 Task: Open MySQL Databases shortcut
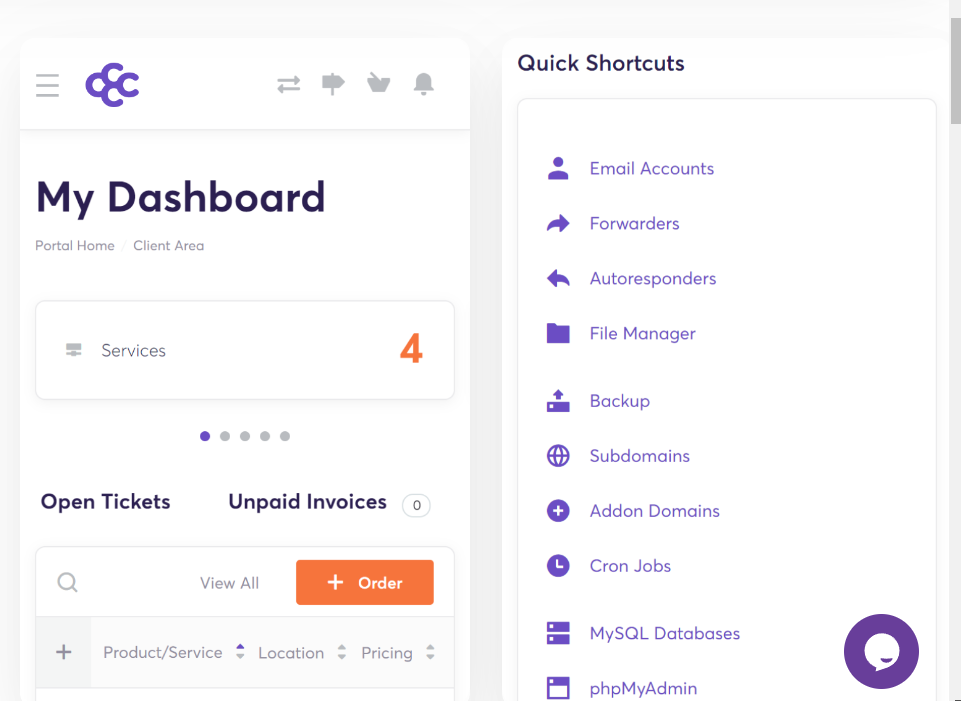point(664,634)
